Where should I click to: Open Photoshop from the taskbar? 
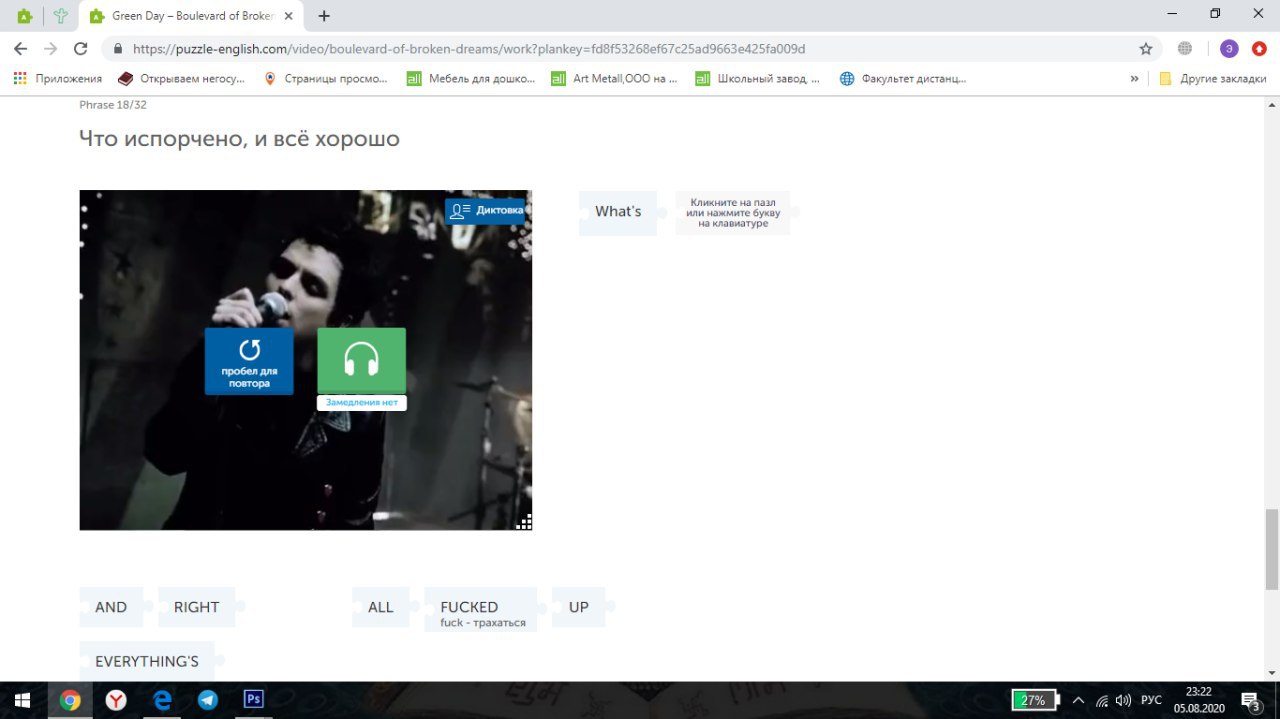(254, 700)
